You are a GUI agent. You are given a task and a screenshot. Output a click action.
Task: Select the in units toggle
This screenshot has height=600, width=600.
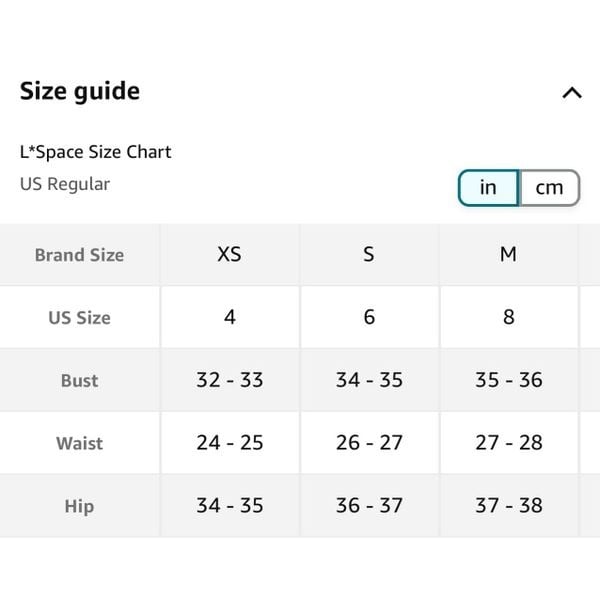pos(488,188)
